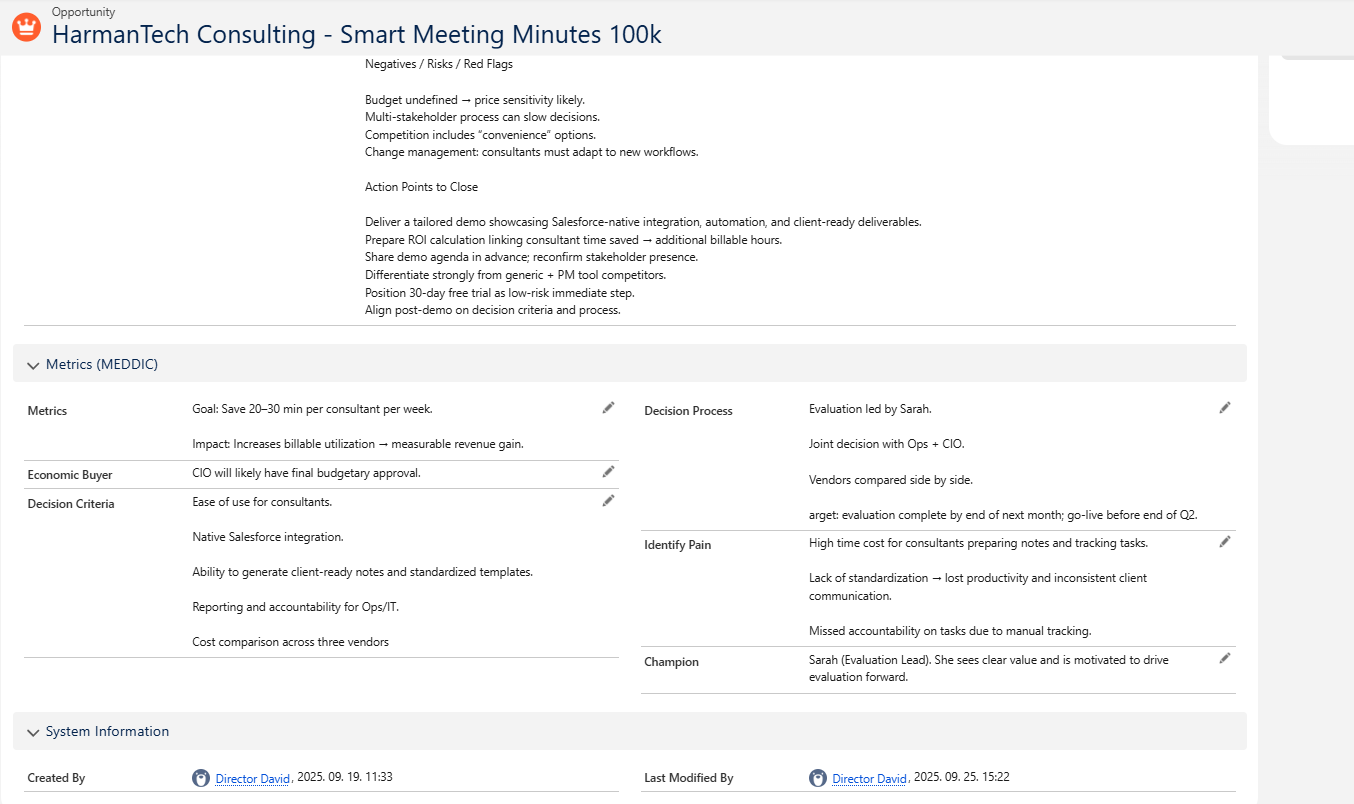Click the Champion field label

(x=672, y=662)
